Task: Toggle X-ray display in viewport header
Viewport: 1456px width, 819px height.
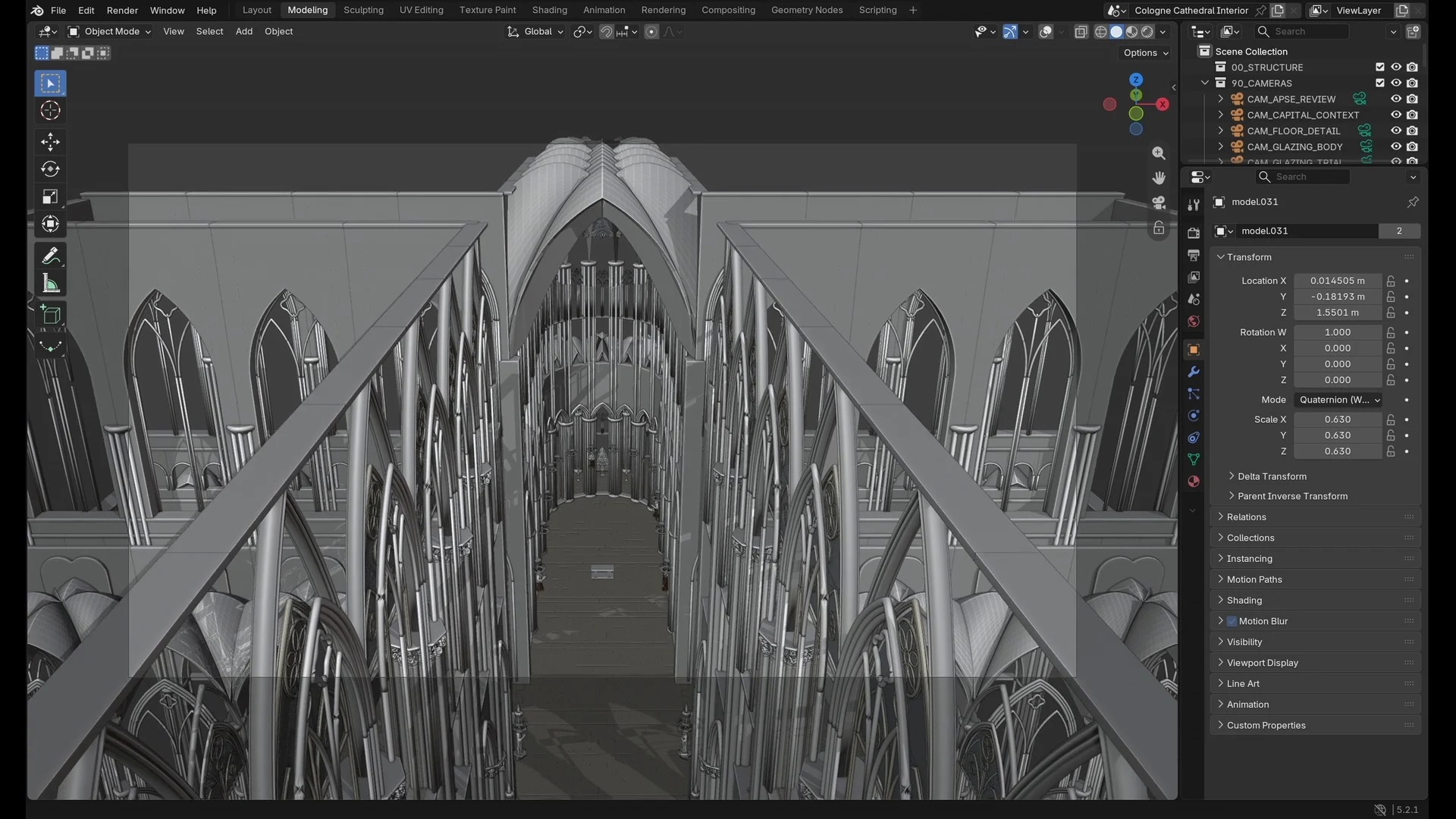Action: 1081,32
